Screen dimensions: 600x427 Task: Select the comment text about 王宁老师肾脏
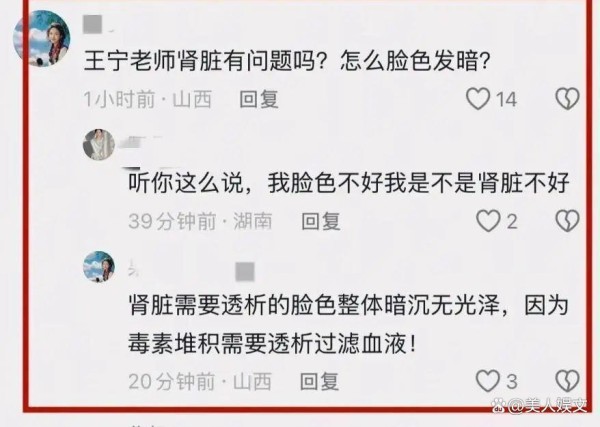[287, 61]
